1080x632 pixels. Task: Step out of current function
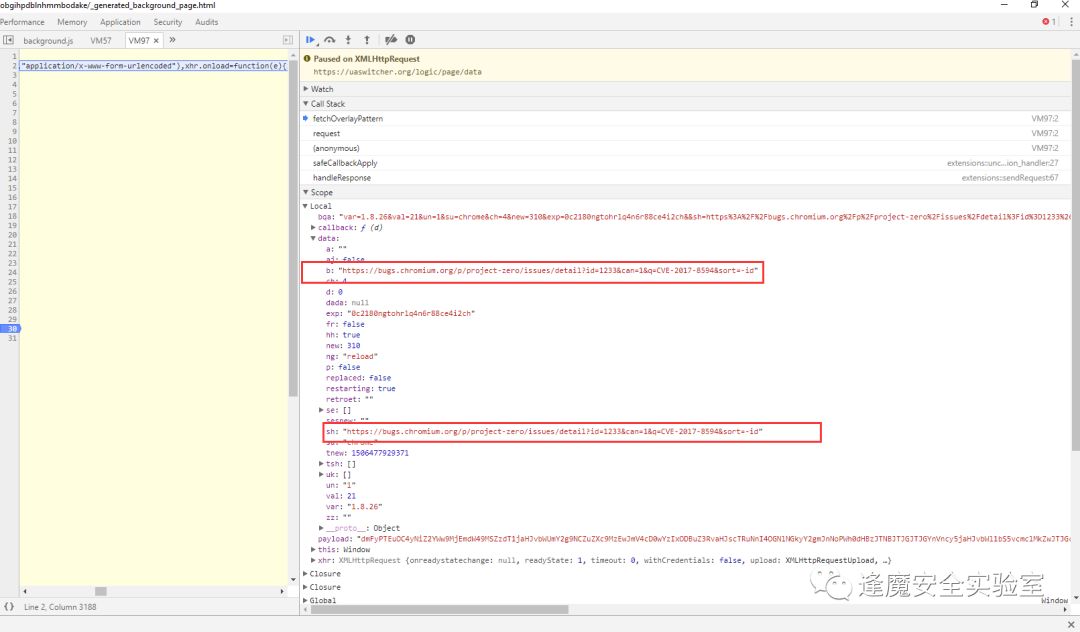tap(367, 40)
